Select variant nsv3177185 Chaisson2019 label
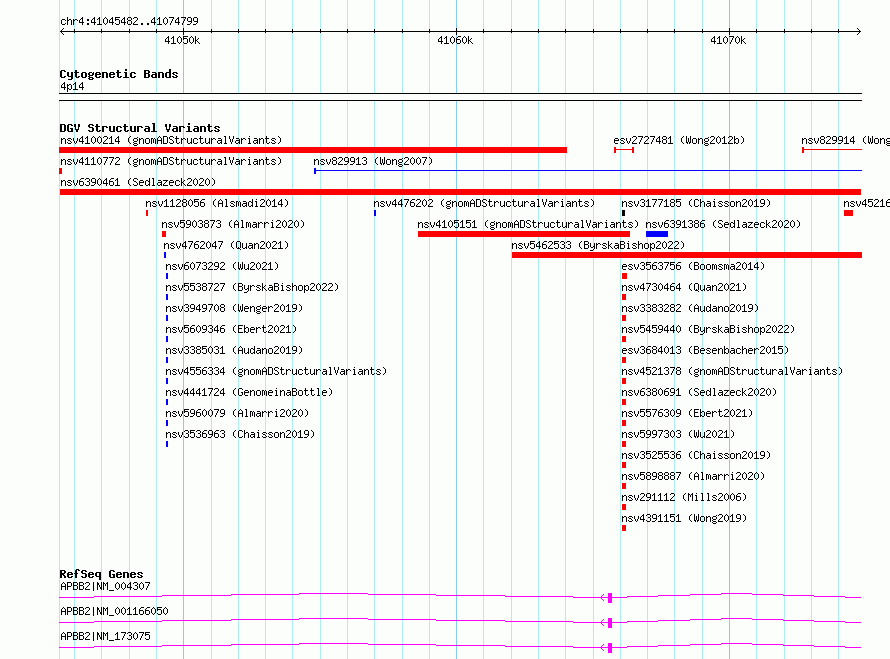890x659 pixels. (x=696, y=203)
